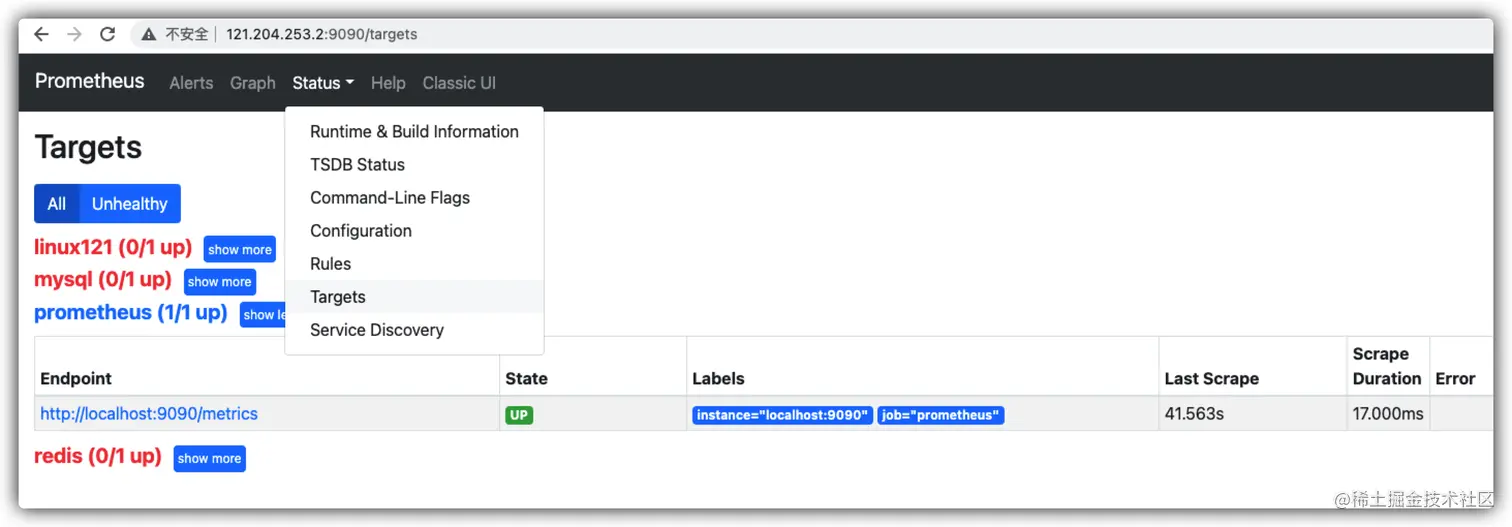Click the mysql (0/1 up) heading
The image size is (1512, 527).
click(x=103, y=279)
